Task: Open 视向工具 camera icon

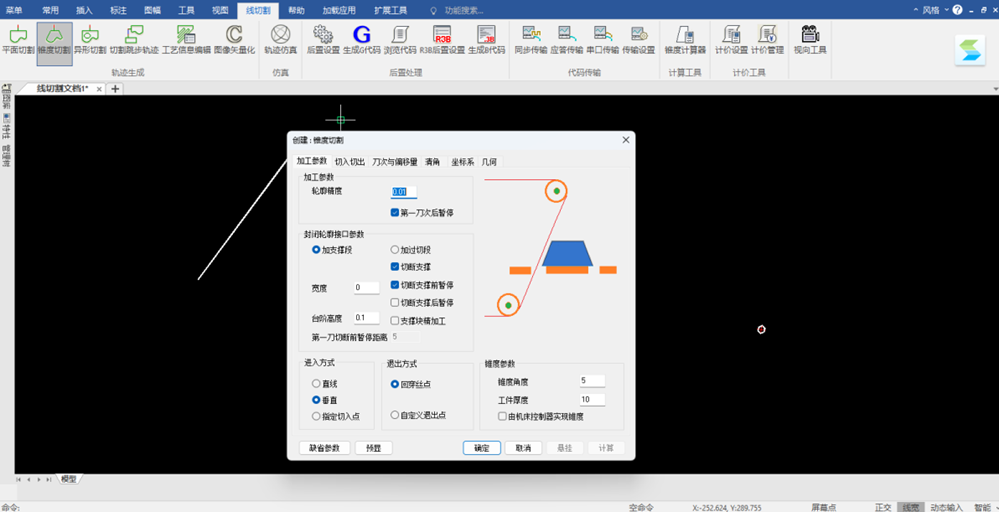Action: point(810,39)
